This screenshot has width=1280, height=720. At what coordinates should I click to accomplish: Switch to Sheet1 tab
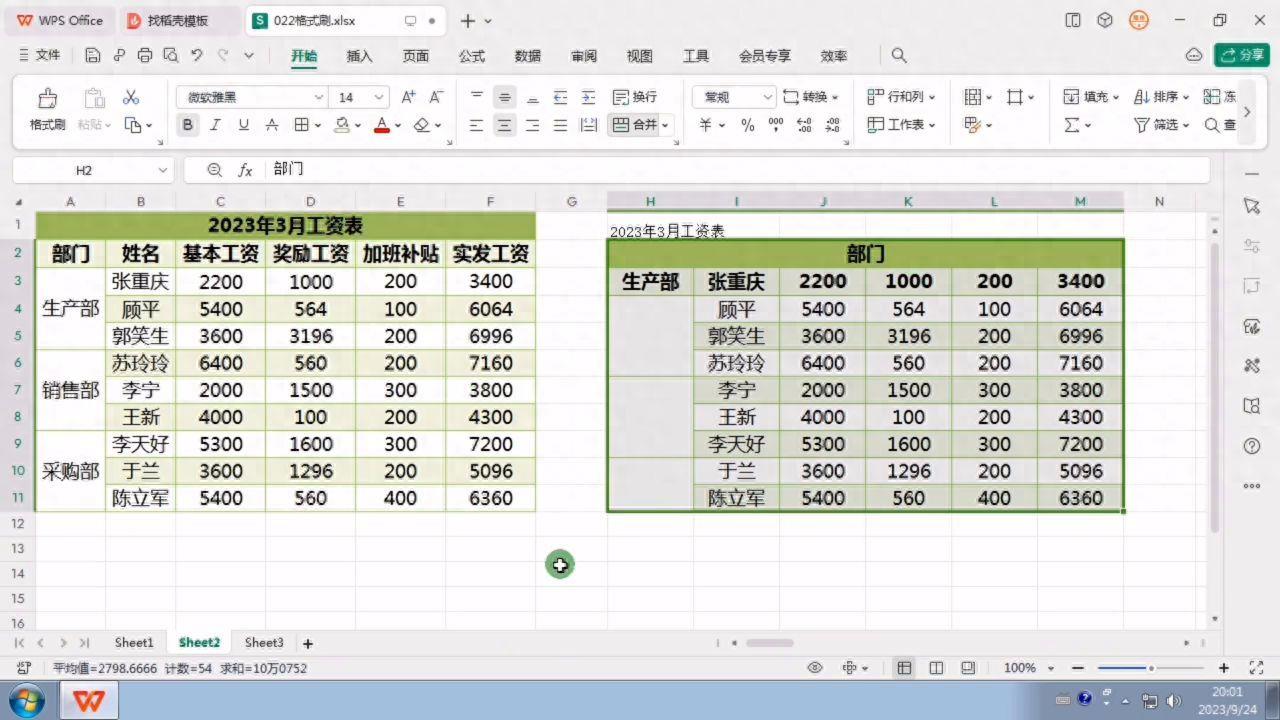pos(134,643)
